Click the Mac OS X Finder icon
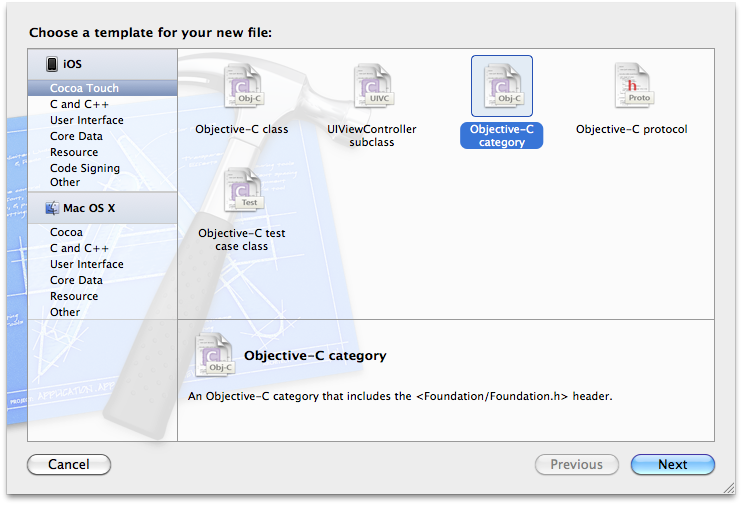742x505 pixels. click(x=52, y=208)
